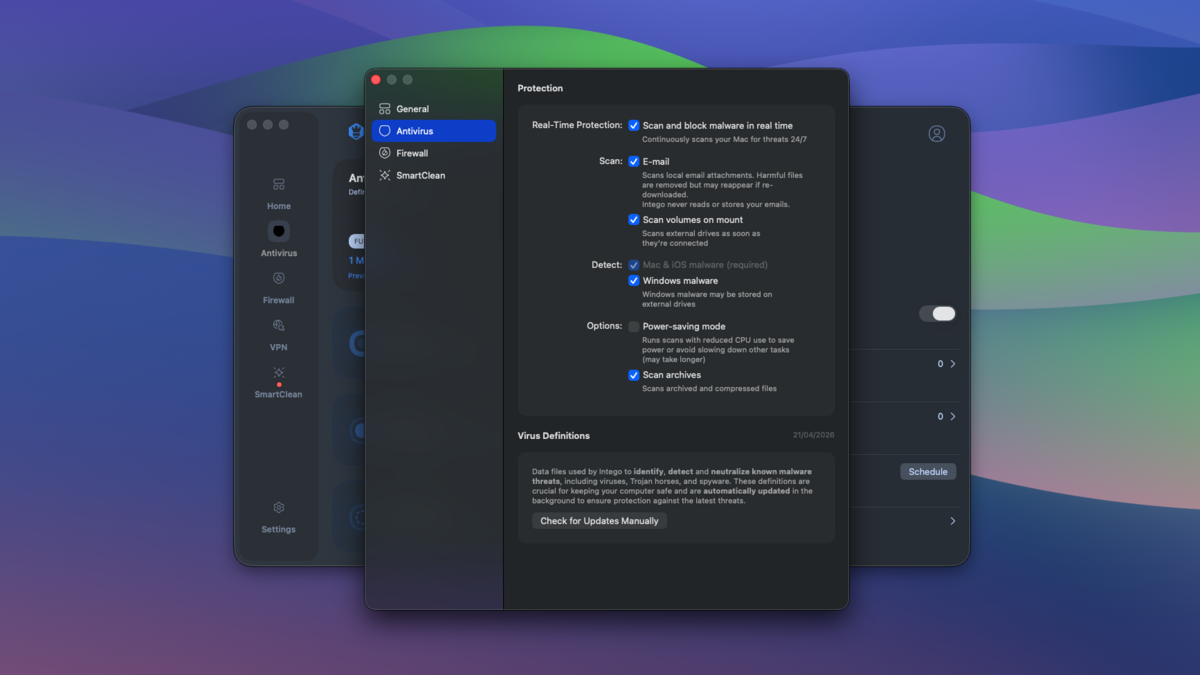This screenshot has width=1200, height=675.
Task: Open the Settings gear icon
Action: pos(278,508)
